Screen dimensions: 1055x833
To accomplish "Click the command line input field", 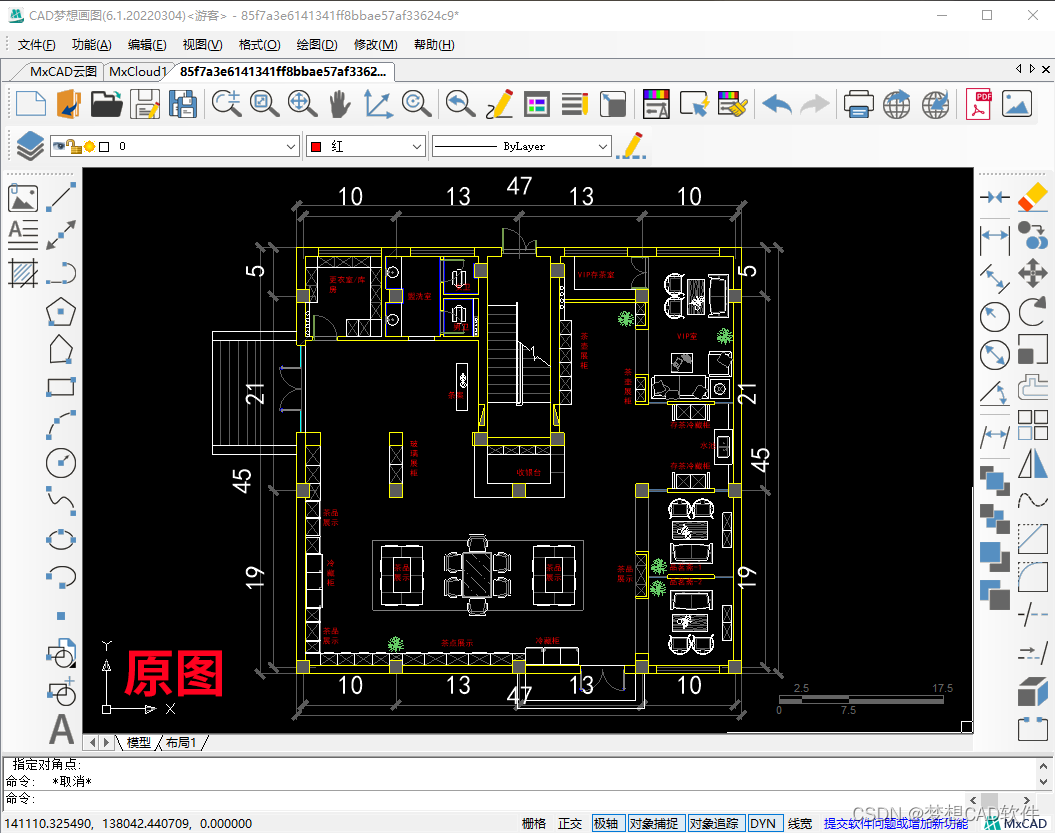I will 484,799.
